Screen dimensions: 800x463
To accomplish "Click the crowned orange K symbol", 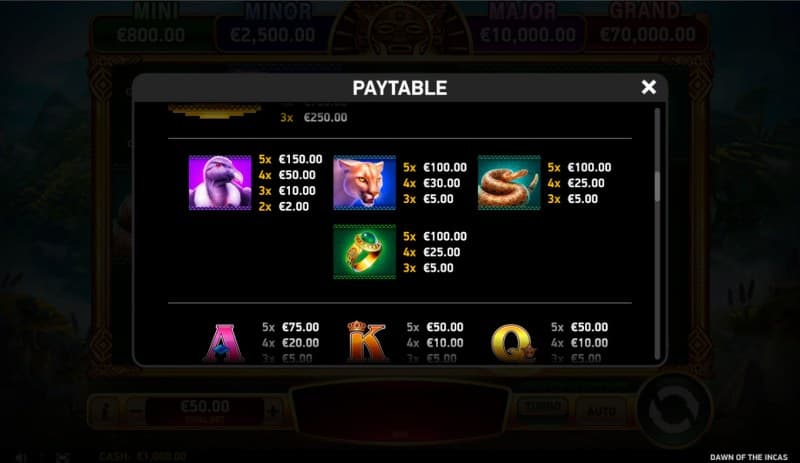I will [x=367, y=341].
